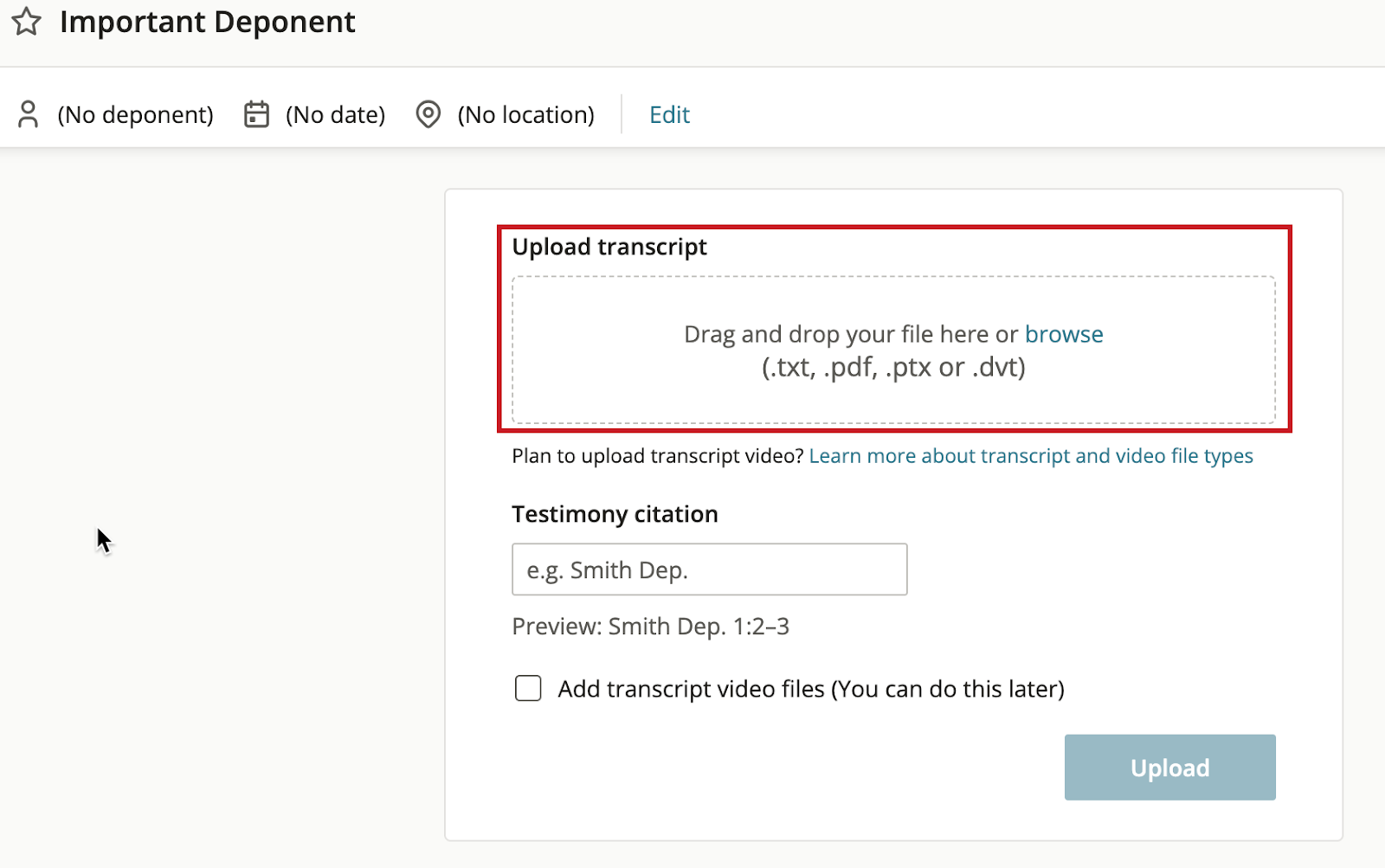
Task: Click the supported file types text
Action: coord(893,368)
